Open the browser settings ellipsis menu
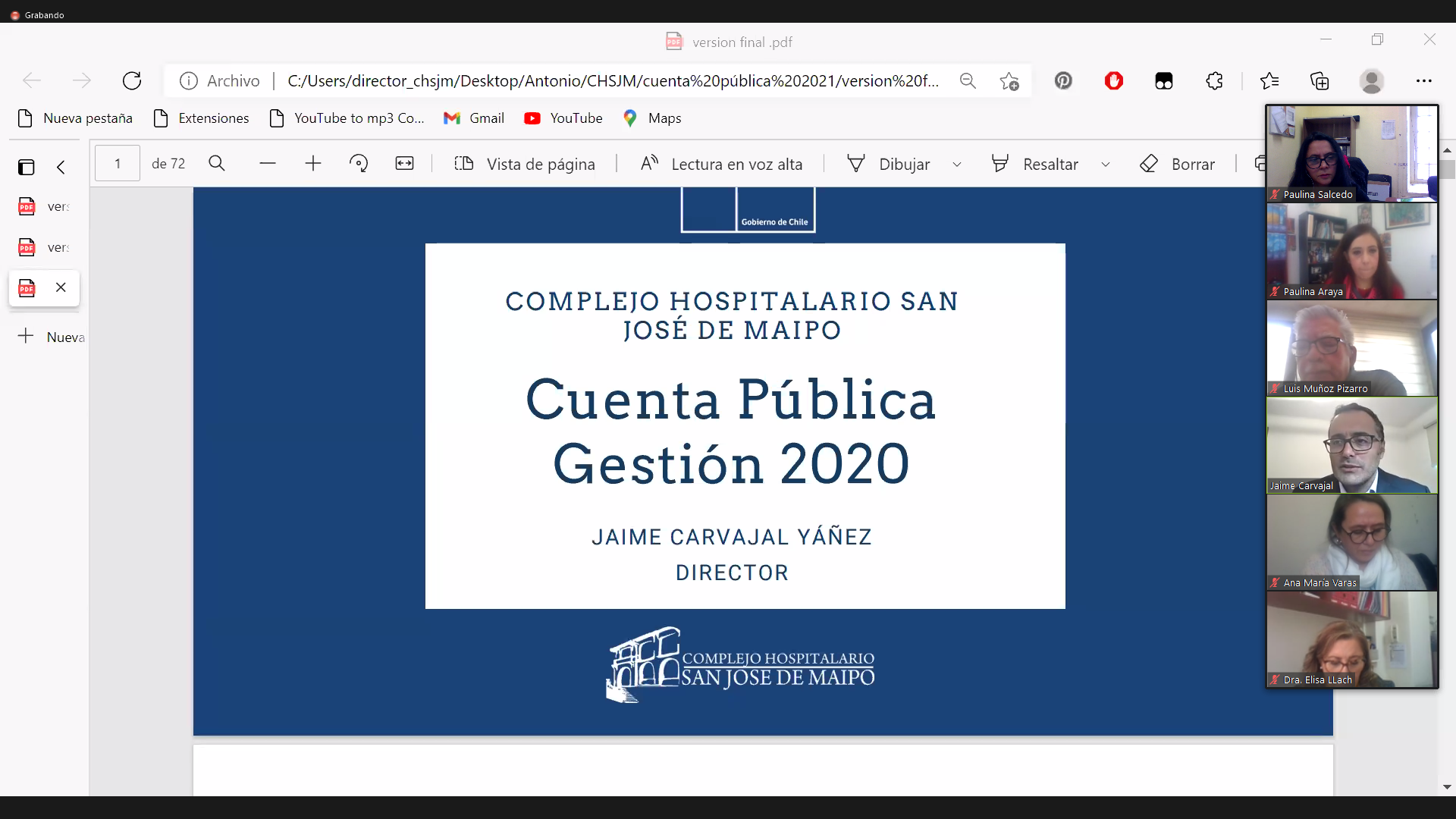Image resolution: width=1456 pixels, height=819 pixels. point(1423,81)
